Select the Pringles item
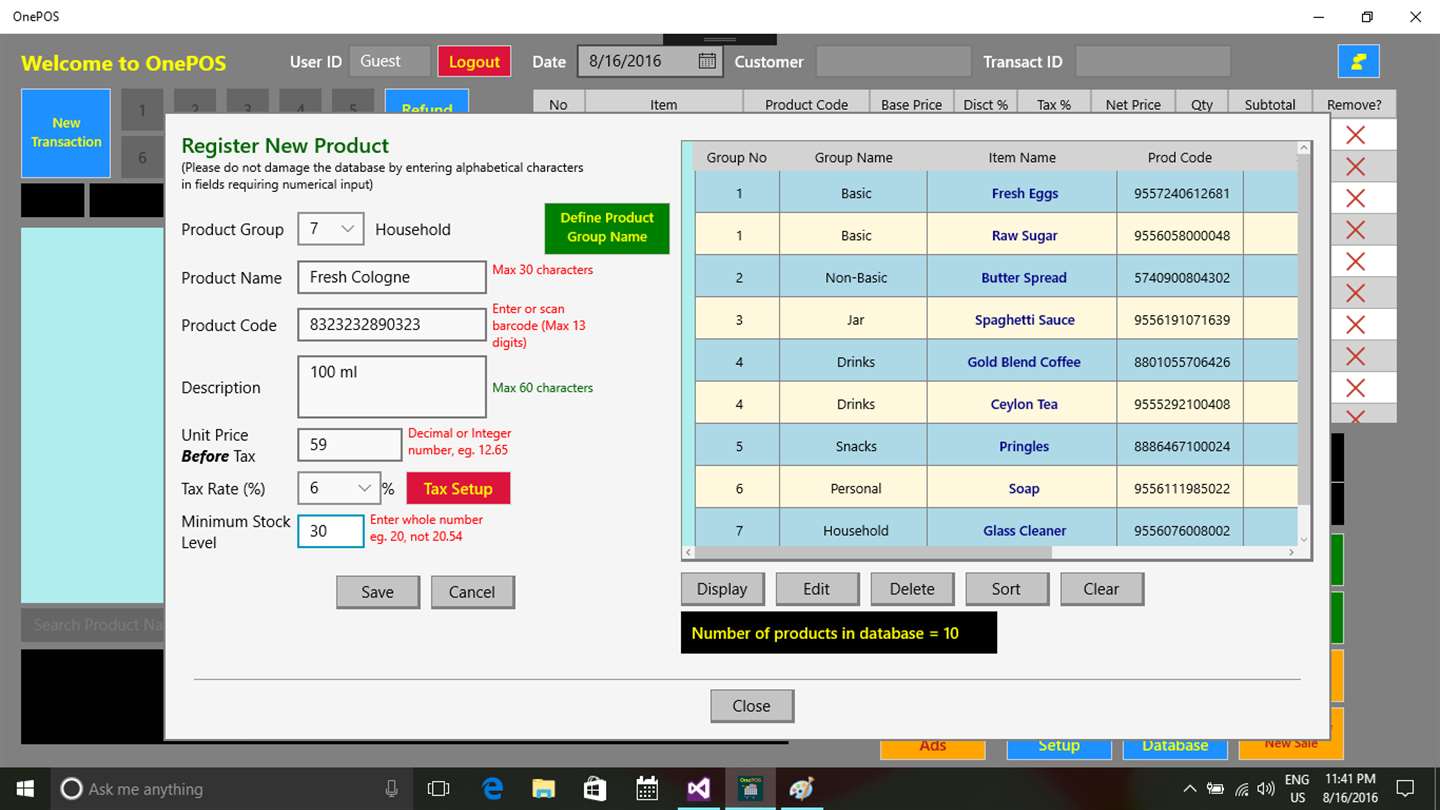This screenshot has height=810, width=1440. (1024, 446)
